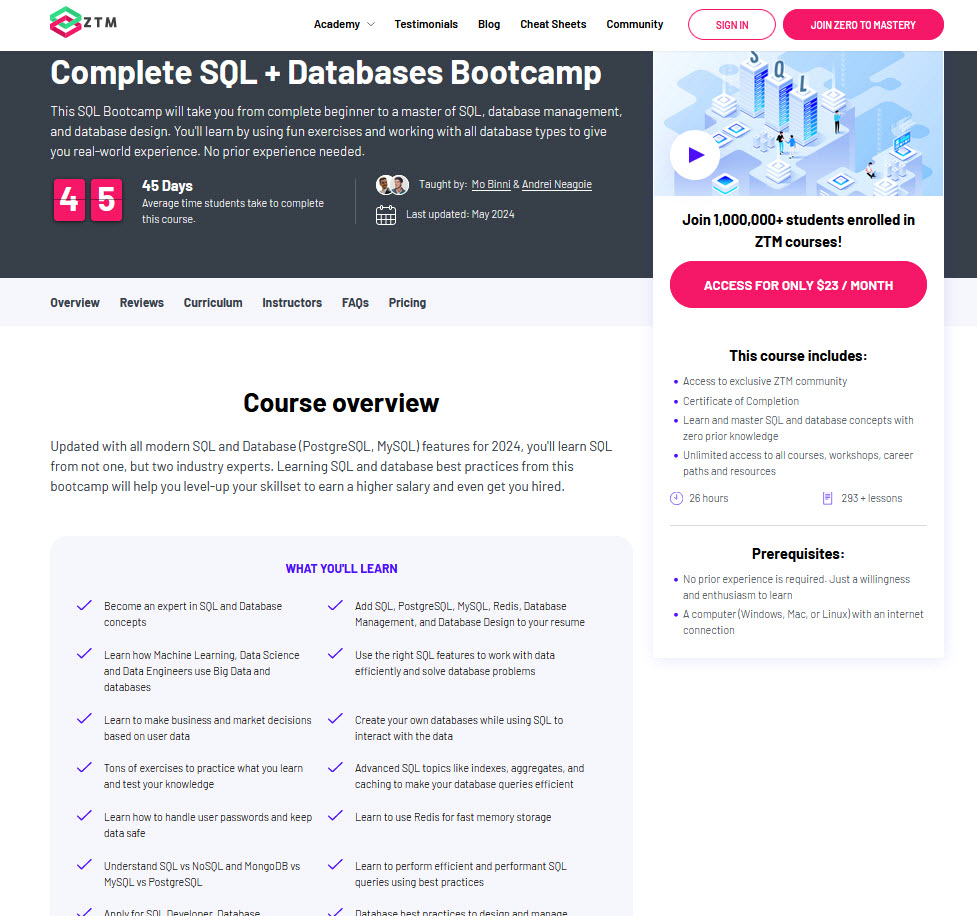Viewport: 977px width, 916px height.
Task: Click 'Certificate of Completion' list item
Action: (740, 401)
